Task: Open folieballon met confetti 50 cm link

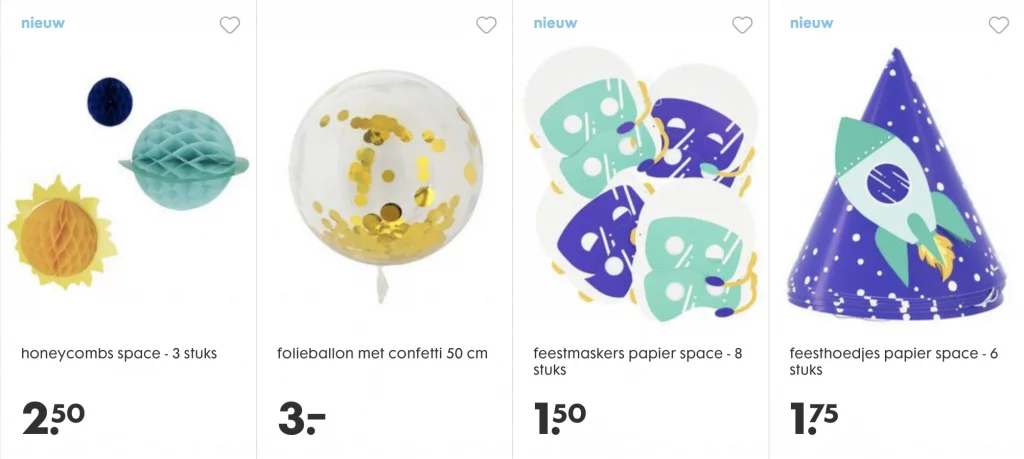Action: tap(382, 354)
